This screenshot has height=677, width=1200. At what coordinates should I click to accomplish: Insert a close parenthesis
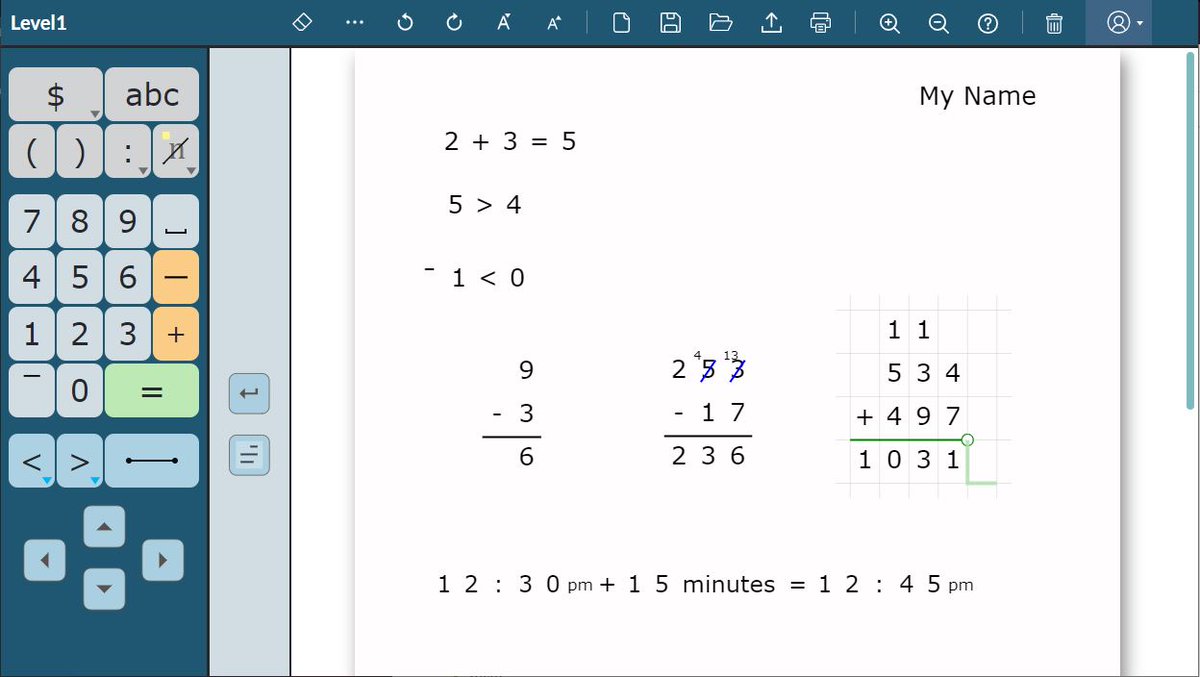coord(80,151)
